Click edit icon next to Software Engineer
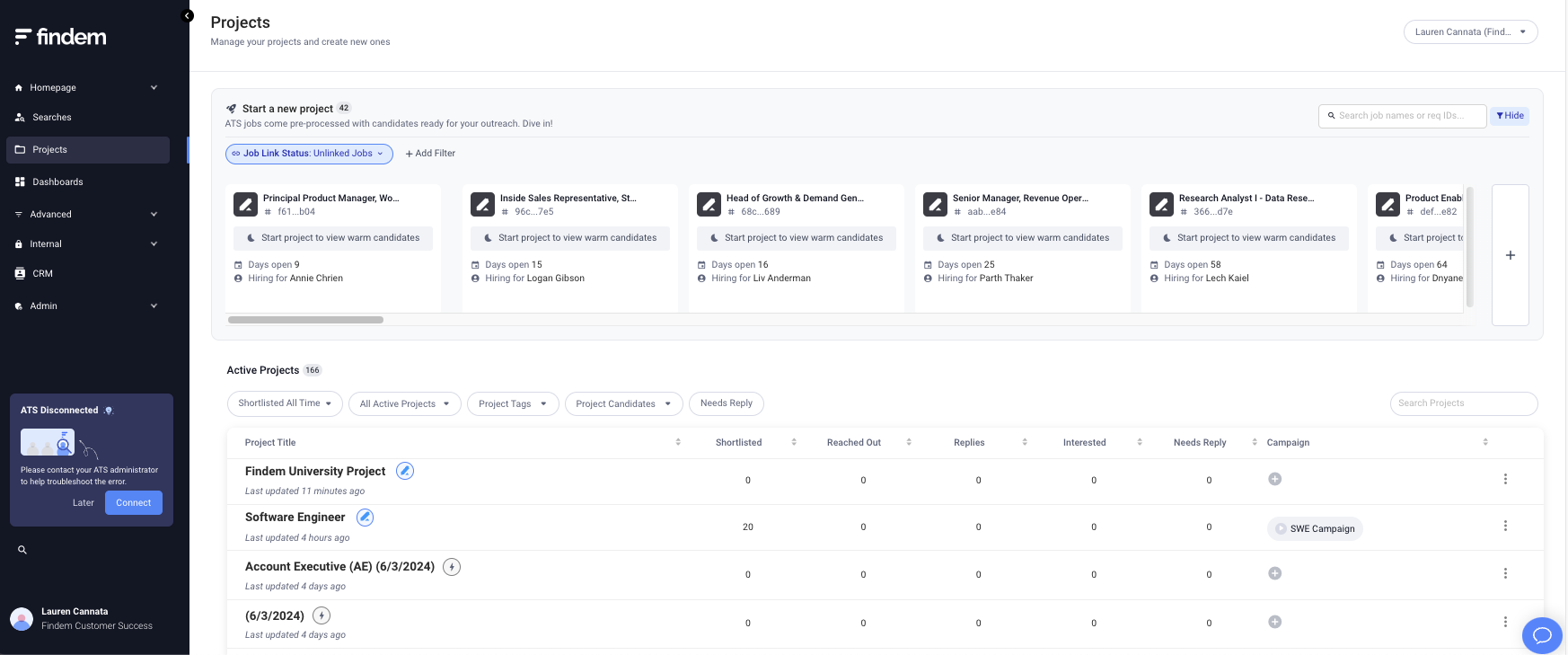The width and height of the screenshot is (1568, 655). point(365,518)
